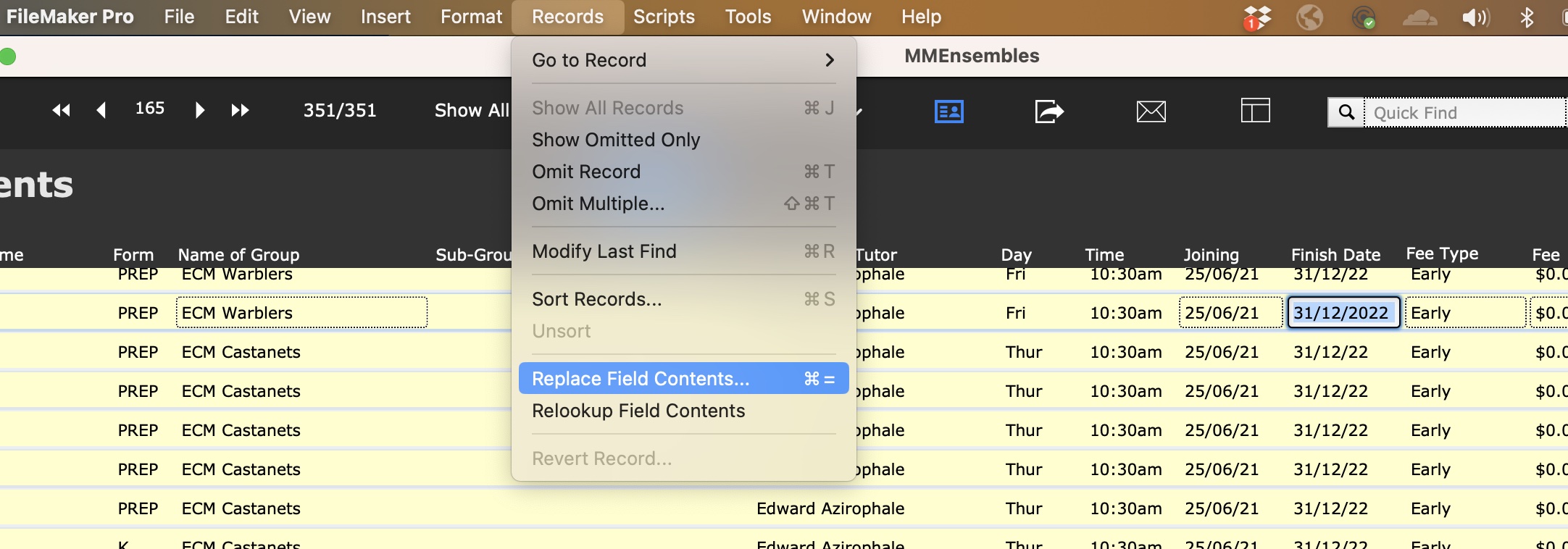Click the Form column header
Image resolution: width=1568 pixels, height=549 pixels.
[133, 255]
